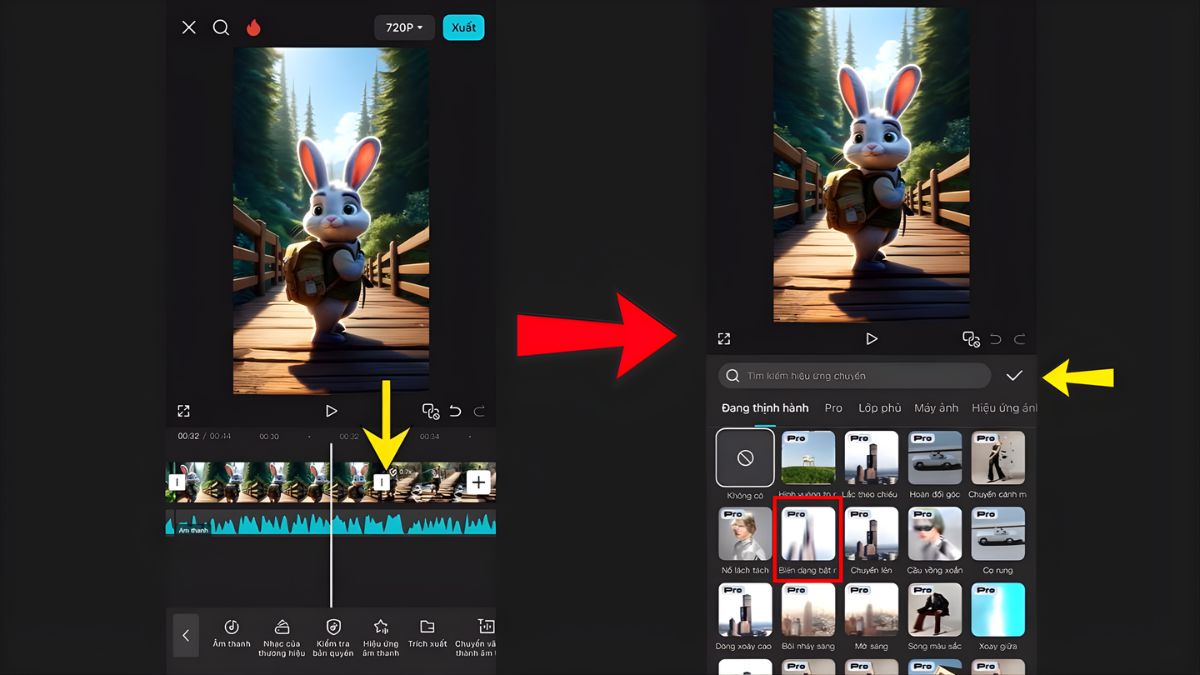Close the project with the X icon
The image size is (1200, 675).
click(x=189, y=28)
